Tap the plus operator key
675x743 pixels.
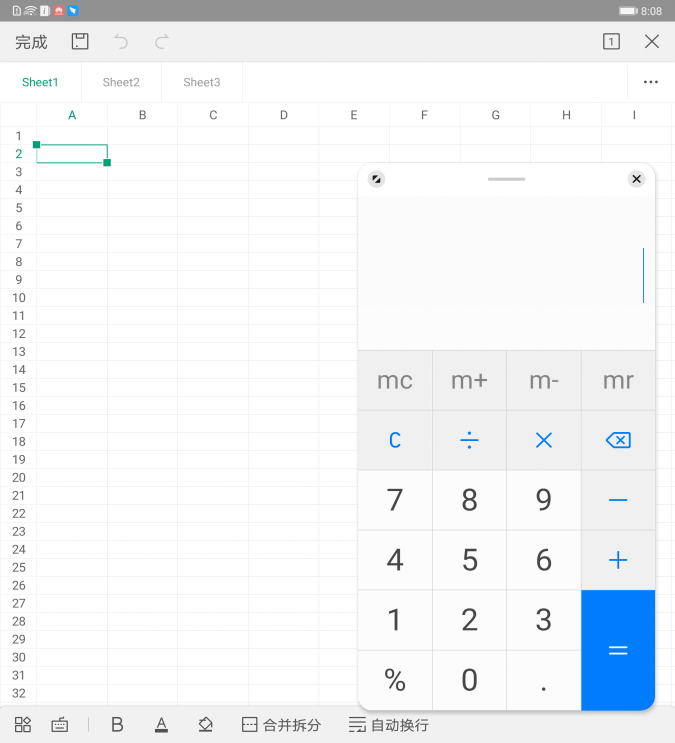618,560
